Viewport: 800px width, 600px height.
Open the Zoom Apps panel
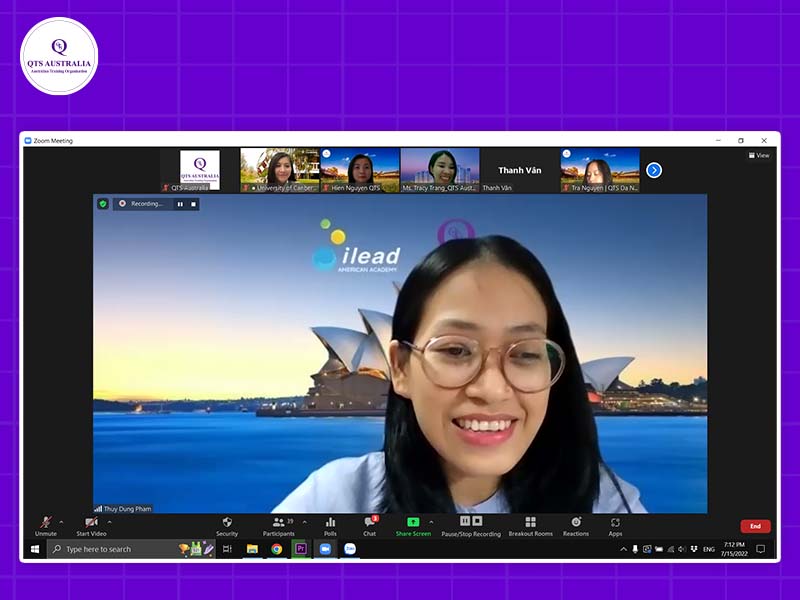[615, 526]
